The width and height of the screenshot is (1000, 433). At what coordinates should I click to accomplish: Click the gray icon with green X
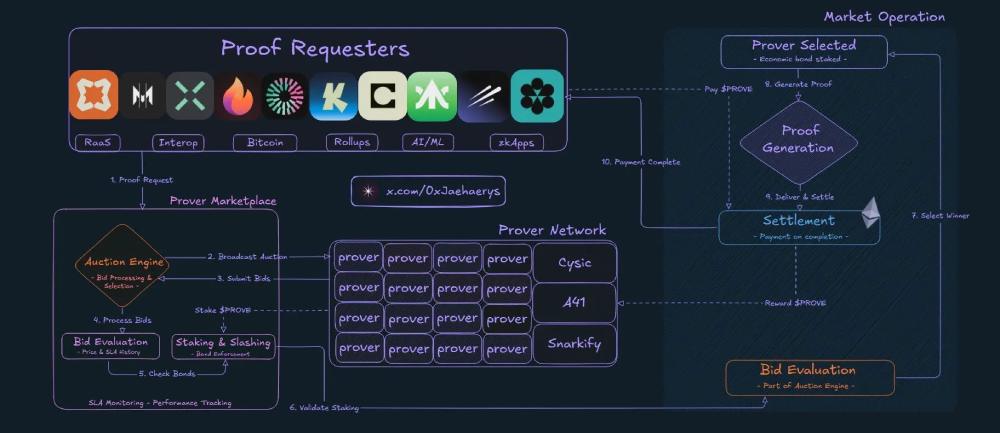click(190, 96)
